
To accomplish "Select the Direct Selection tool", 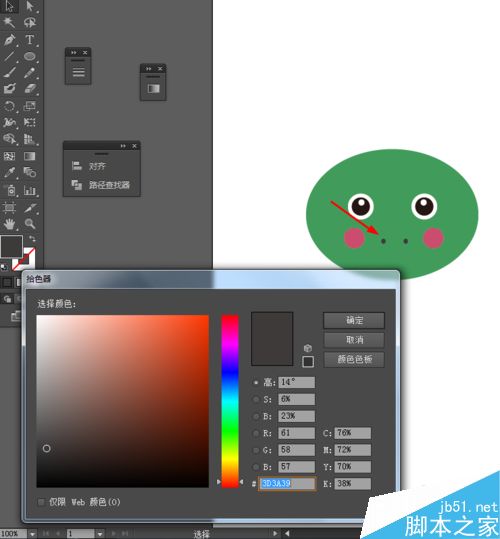I will tap(30, 6).
